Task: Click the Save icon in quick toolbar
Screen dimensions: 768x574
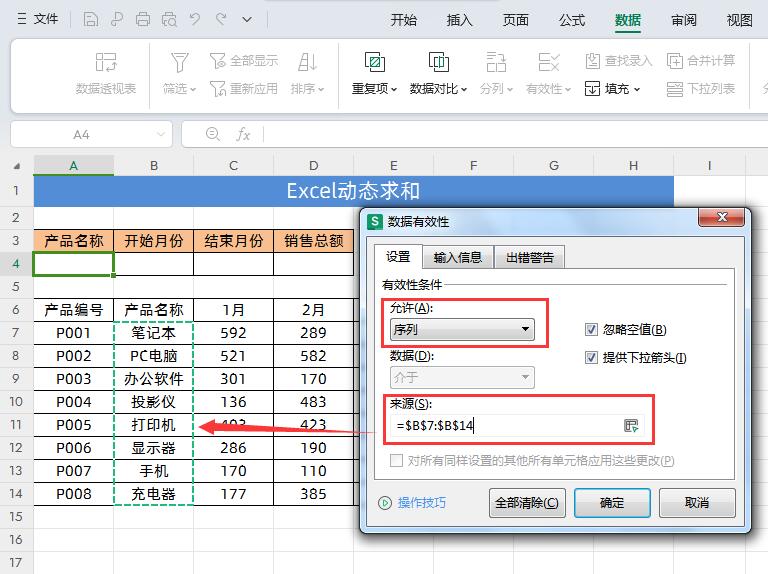Action: (91, 20)
